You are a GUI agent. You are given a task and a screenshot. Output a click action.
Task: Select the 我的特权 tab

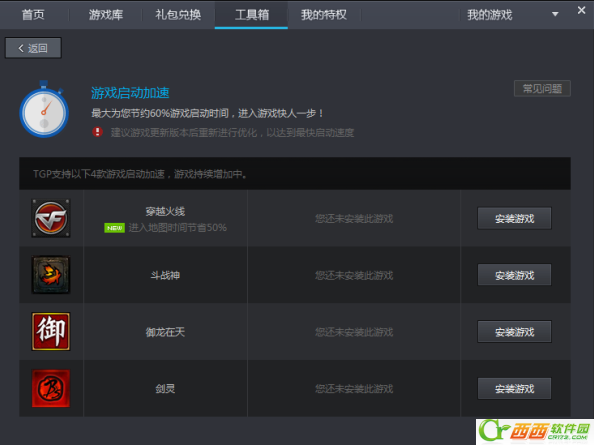pos(324,15)
